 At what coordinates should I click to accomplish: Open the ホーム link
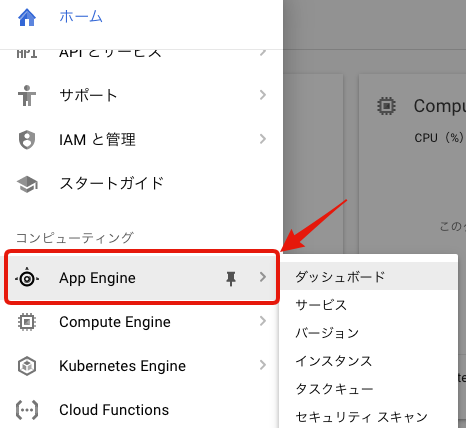[x=81, y=16]
